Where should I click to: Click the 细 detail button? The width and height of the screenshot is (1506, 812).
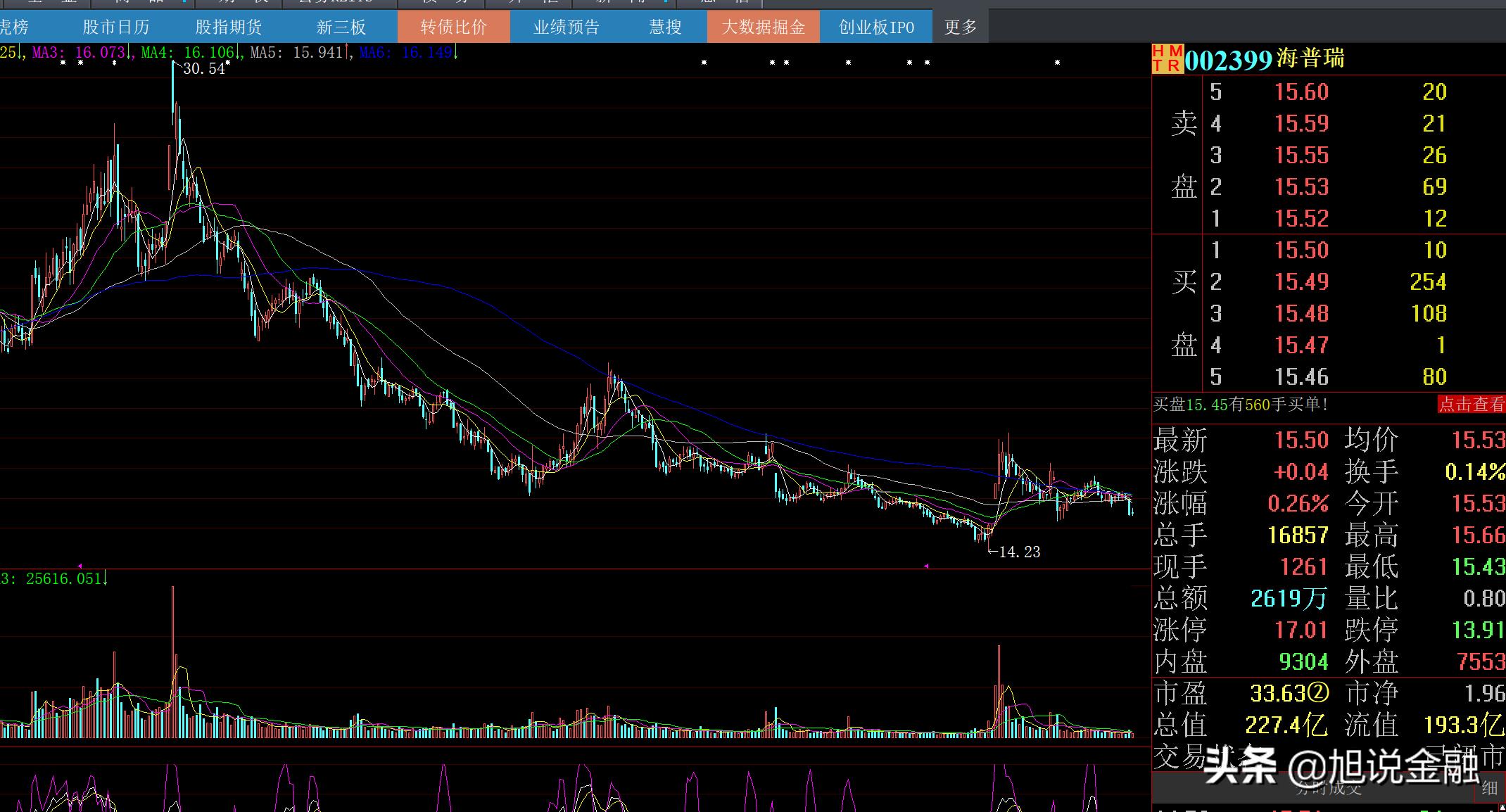coord(1489,788)
